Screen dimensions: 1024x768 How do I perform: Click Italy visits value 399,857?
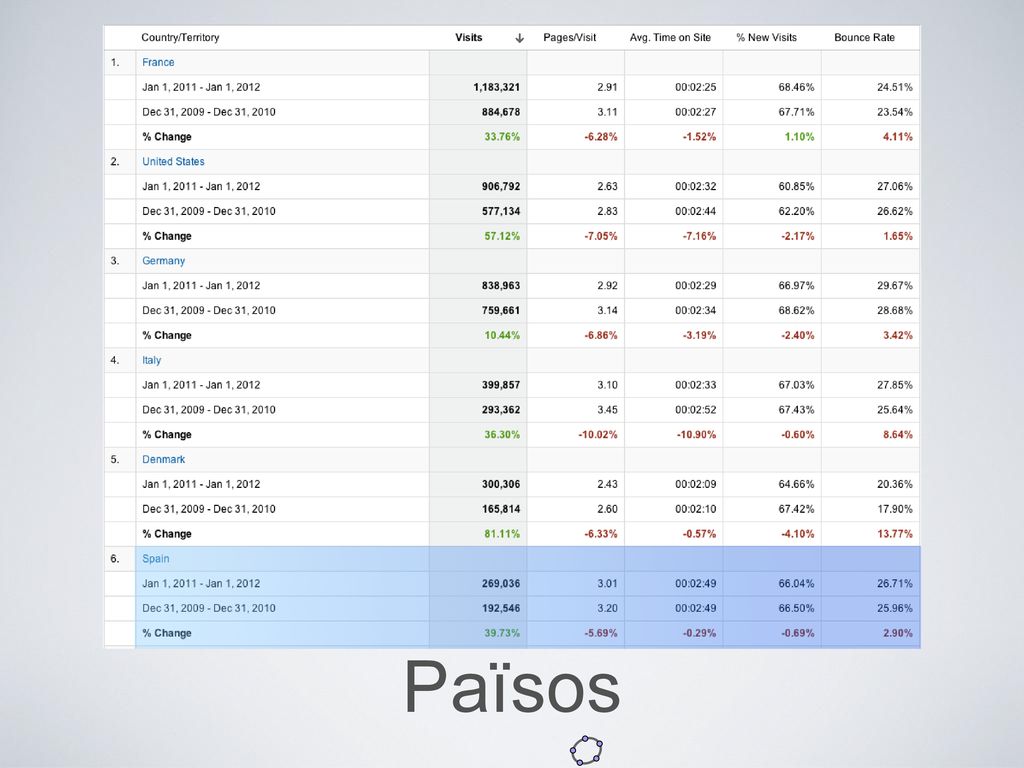(501, 385)
